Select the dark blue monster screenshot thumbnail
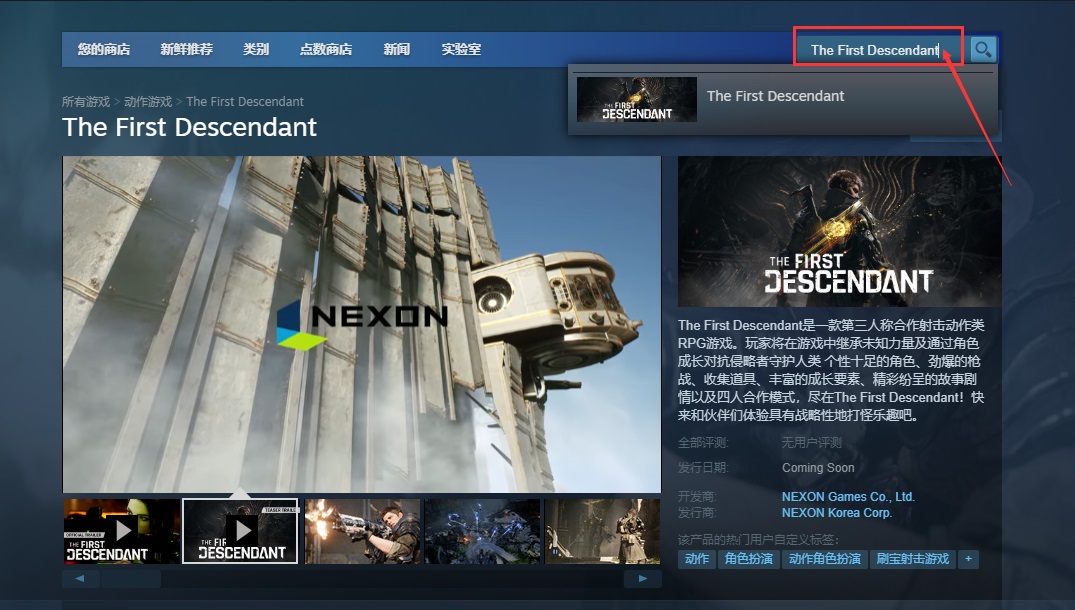1075x610 pixels. (x=482, y=531)
